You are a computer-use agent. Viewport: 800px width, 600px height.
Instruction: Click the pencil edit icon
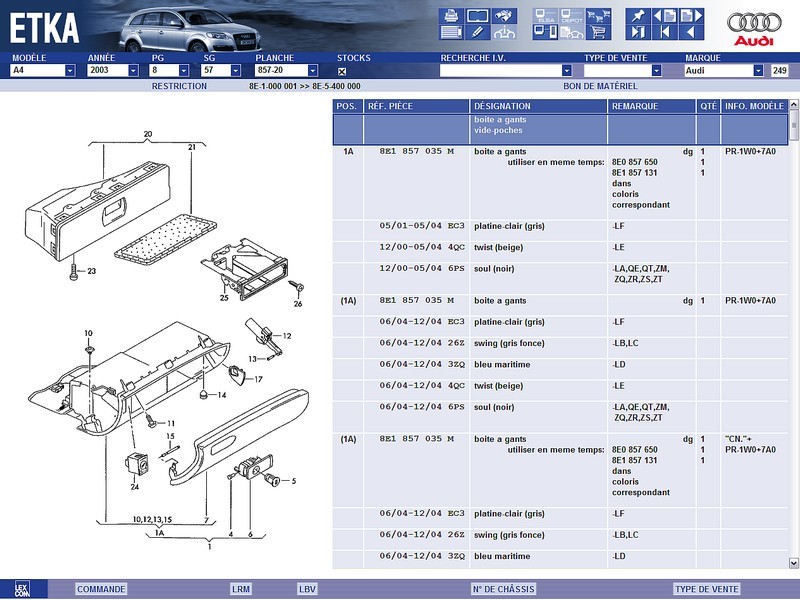pyautogui.click(x=478, y=32)
